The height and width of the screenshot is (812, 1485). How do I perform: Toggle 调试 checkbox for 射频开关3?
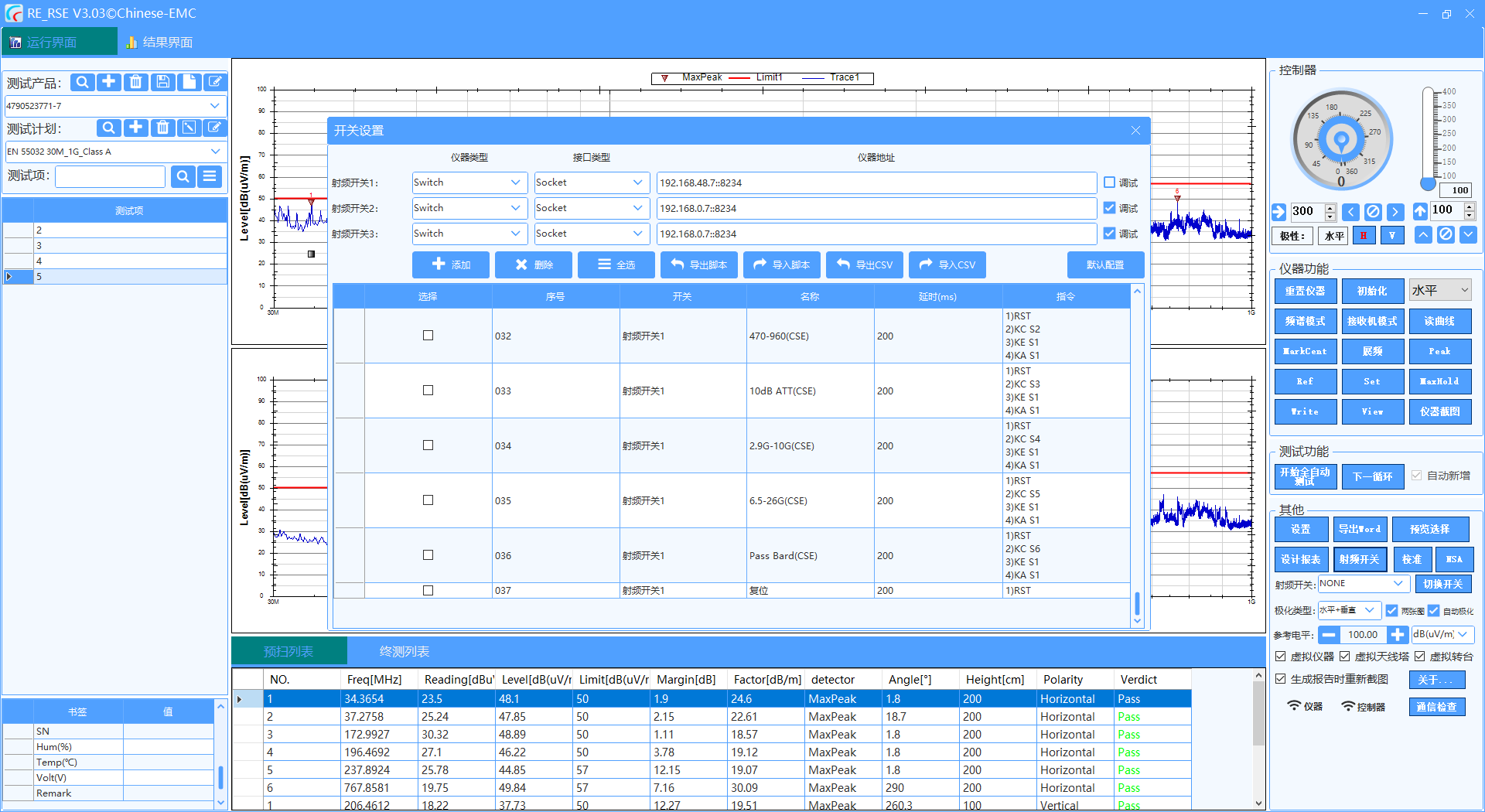[1109, 234]
